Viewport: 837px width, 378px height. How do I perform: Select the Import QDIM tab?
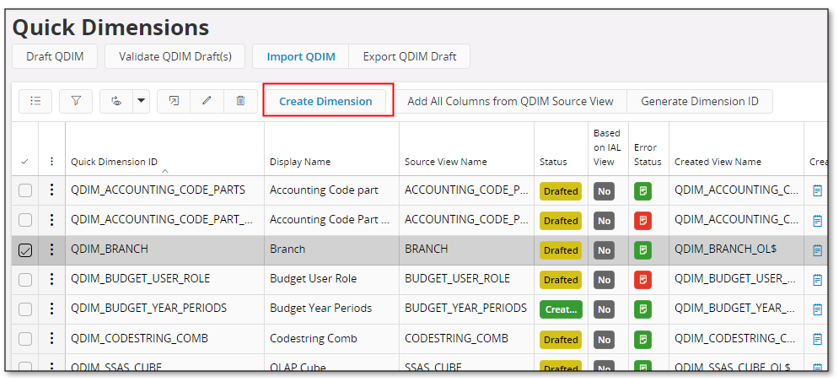301,57
